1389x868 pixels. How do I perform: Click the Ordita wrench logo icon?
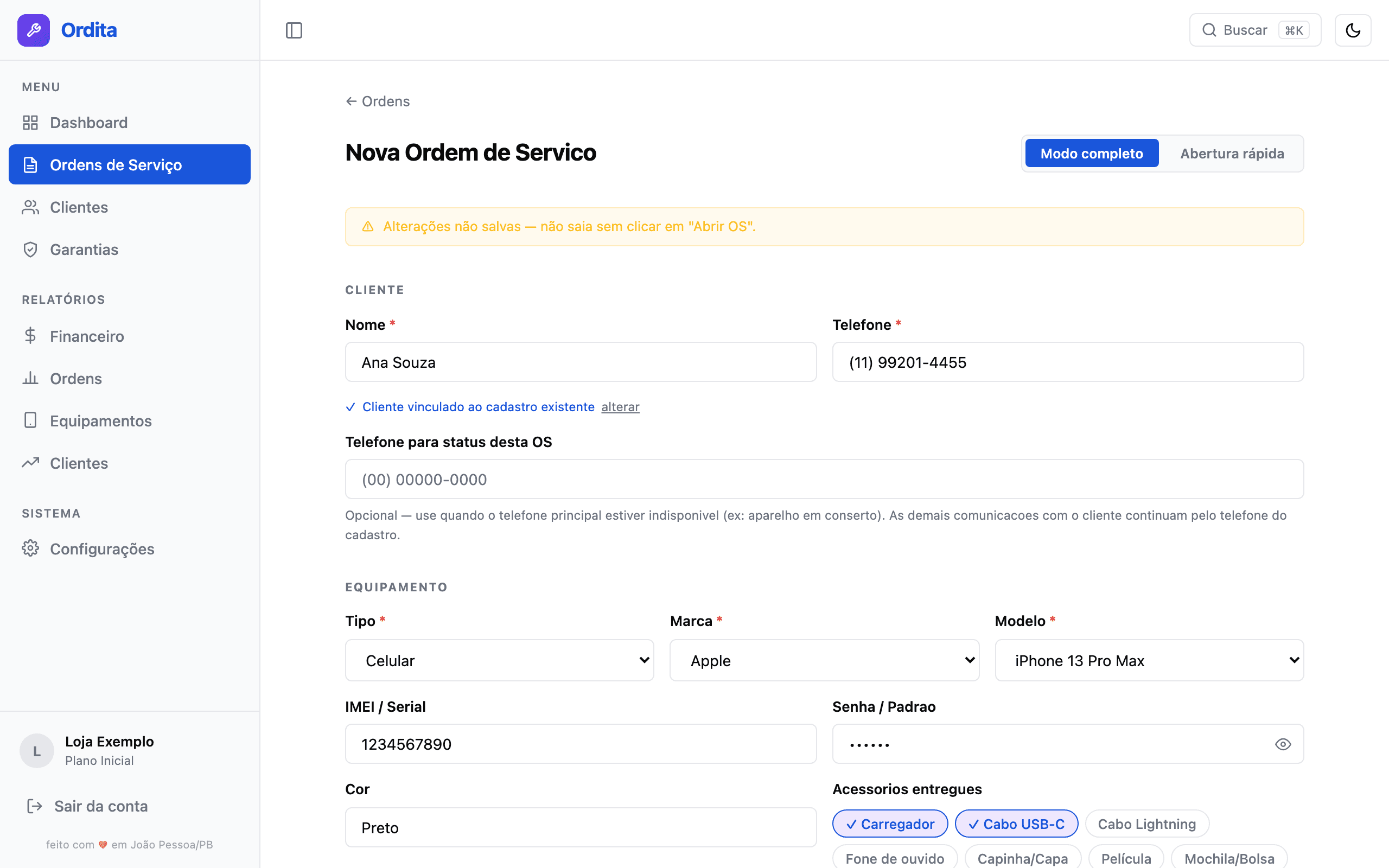pyautogui.click(x=33, y=30)
